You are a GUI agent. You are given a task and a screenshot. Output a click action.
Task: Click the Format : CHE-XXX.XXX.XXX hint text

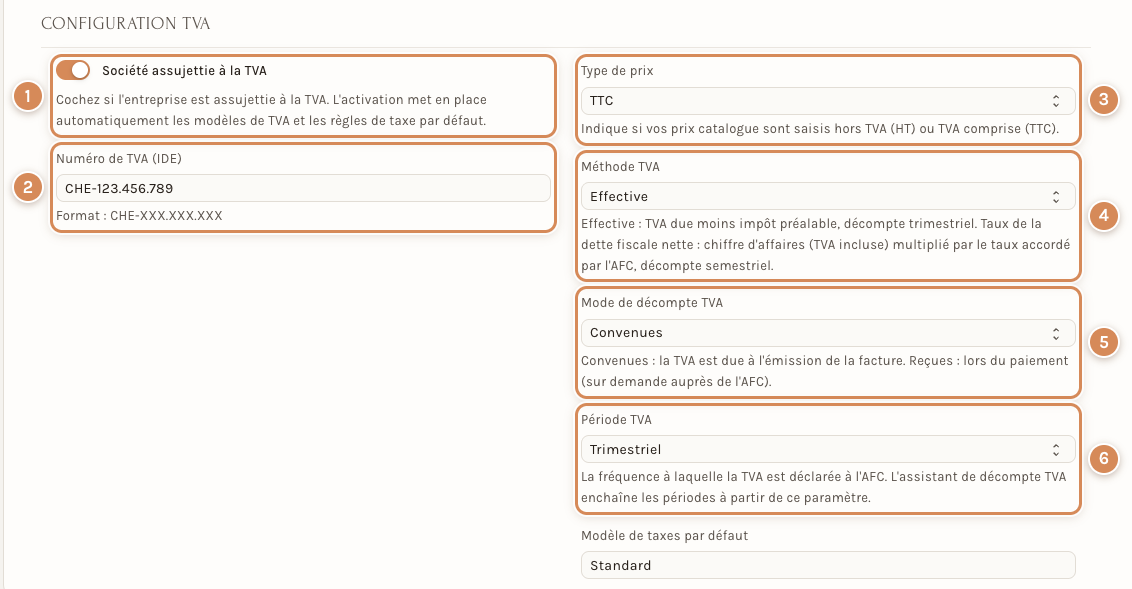coord(139,216)
